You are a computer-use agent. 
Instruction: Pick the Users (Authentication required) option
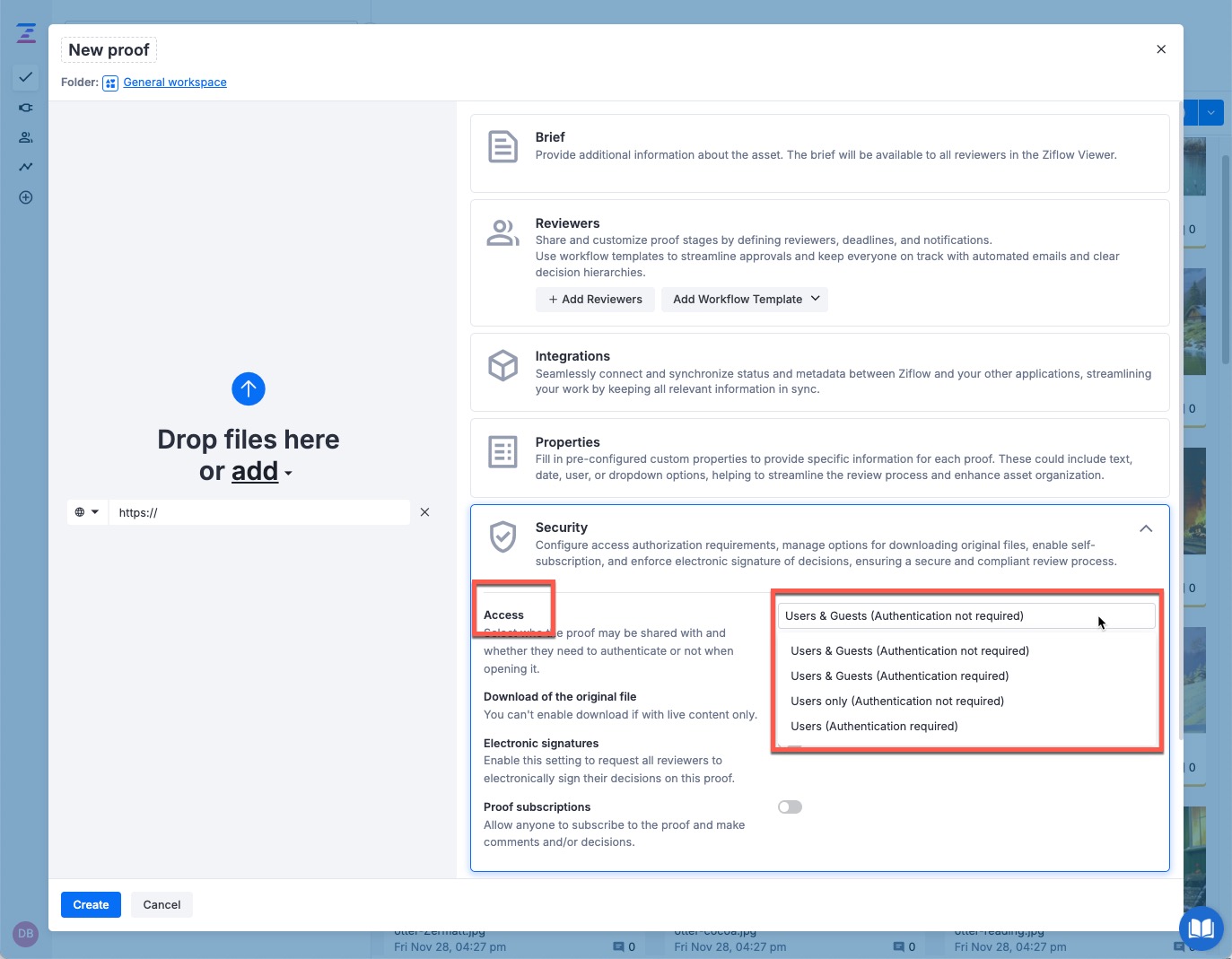point(874,727)
